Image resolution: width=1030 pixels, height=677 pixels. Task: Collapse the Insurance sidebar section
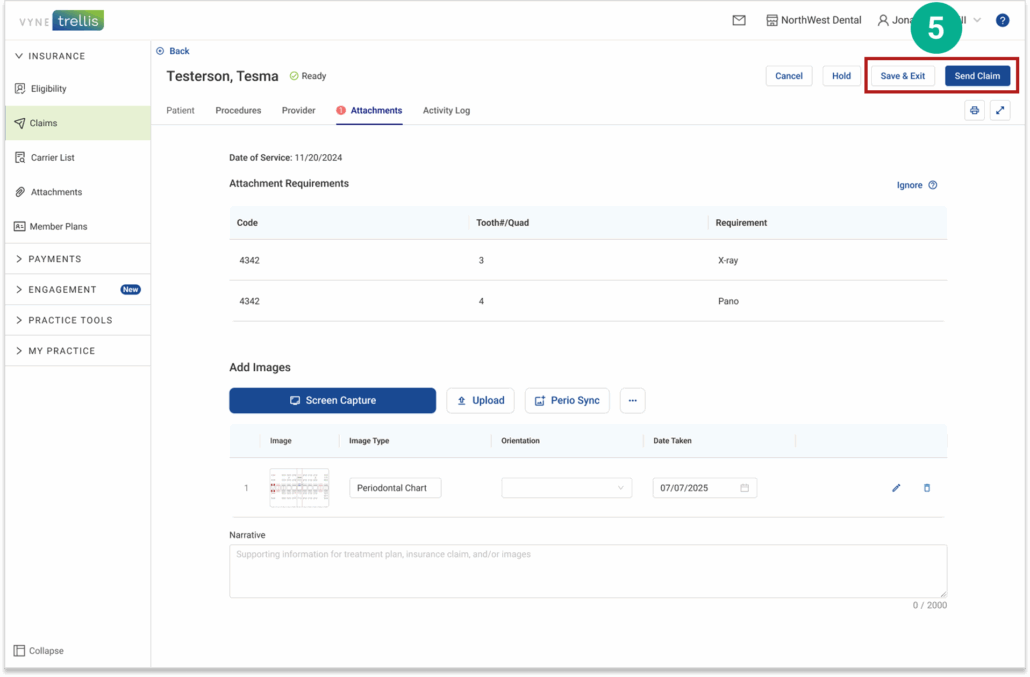point(56,56)
